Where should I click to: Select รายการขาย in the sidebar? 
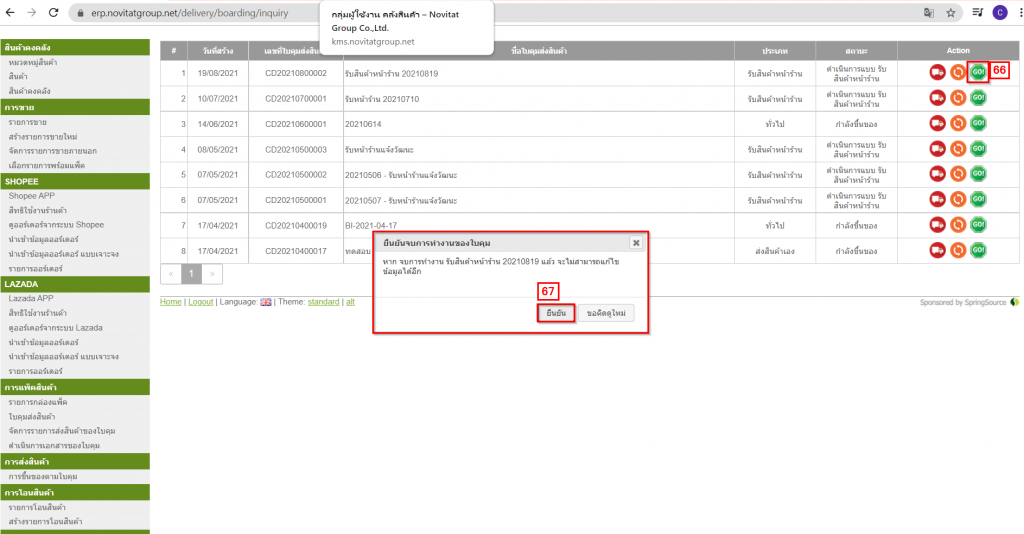pos(29,121)
